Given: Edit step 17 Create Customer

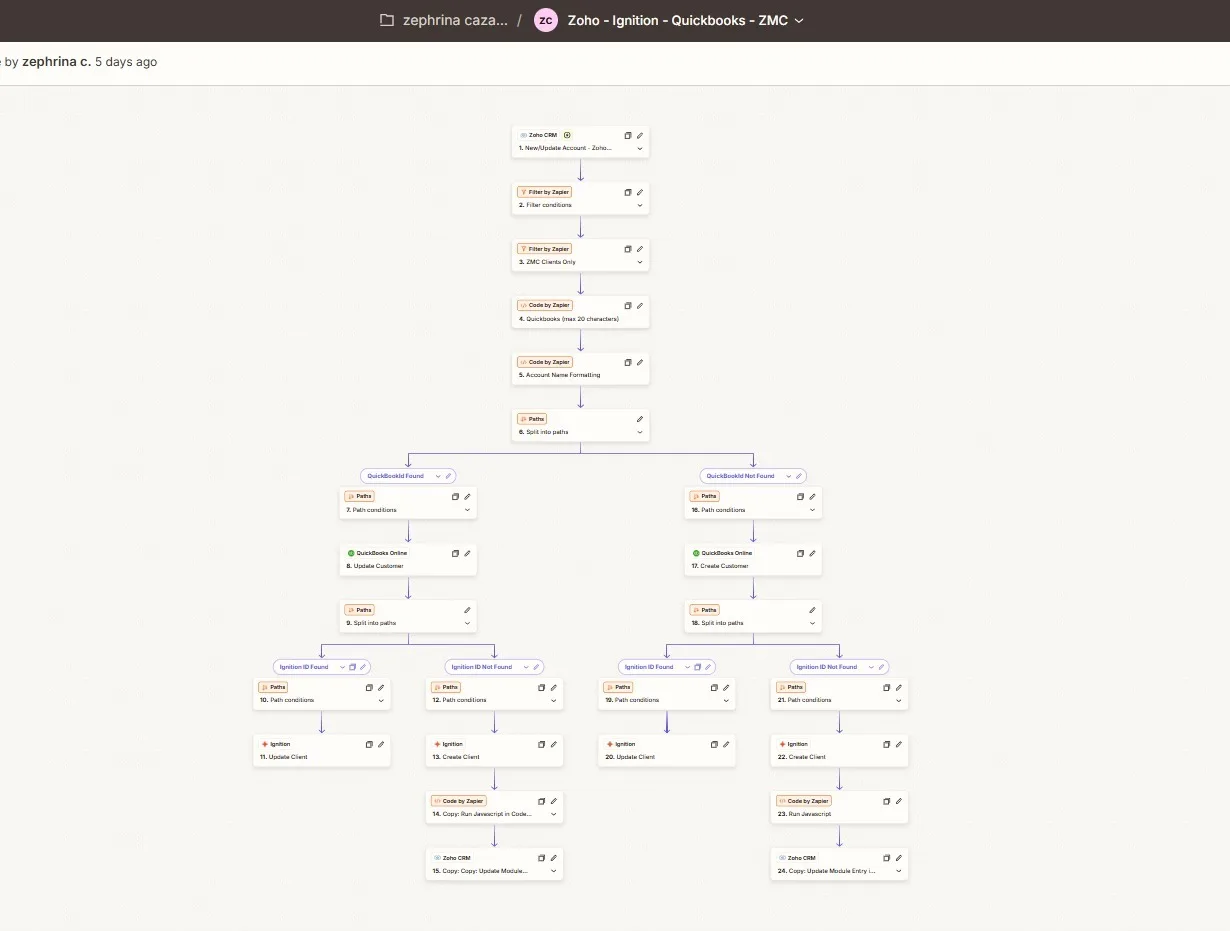Looking at the screenshot, I should (812, 553).
